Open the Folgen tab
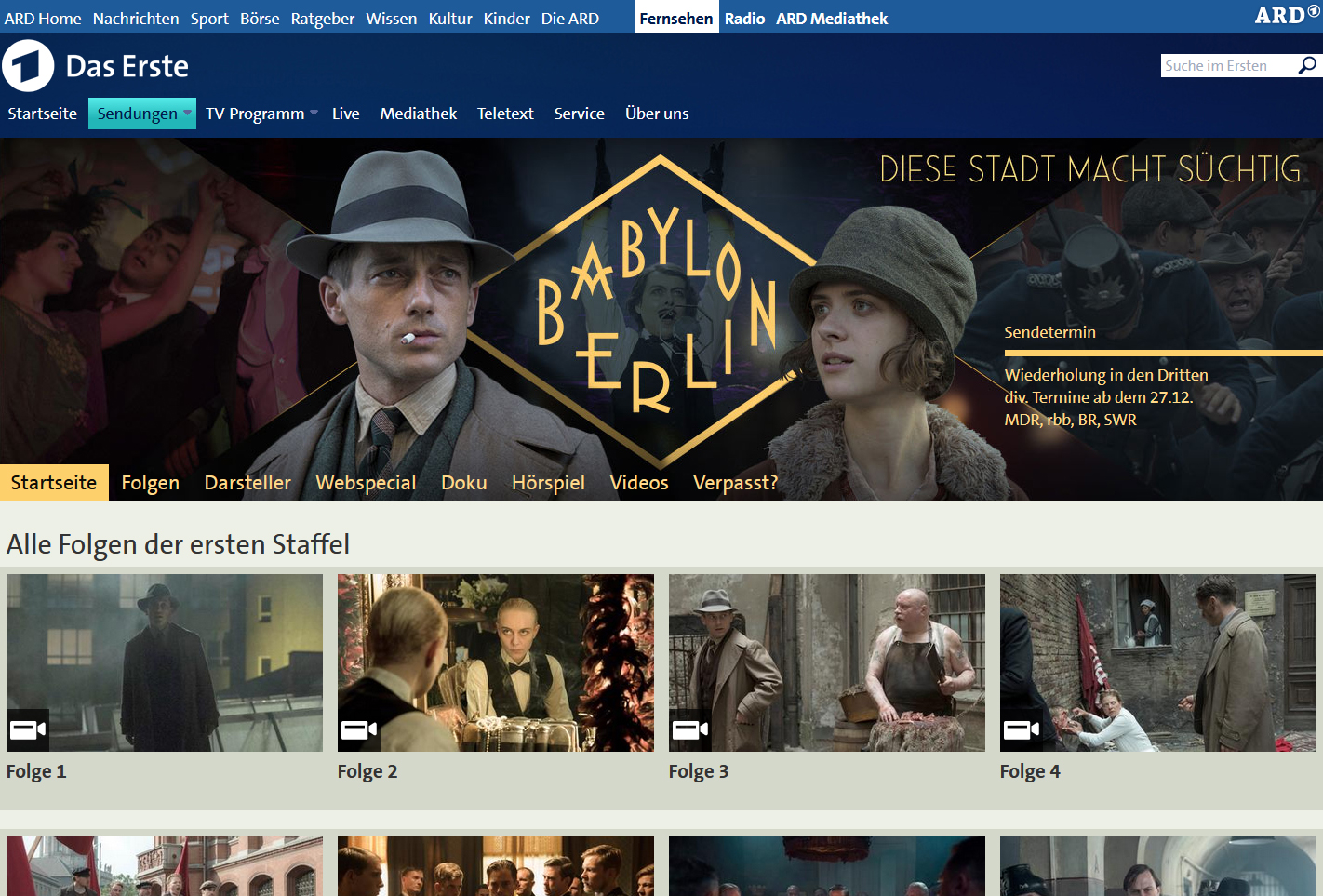1323x896 pixels. pyautogui.click(x=150, y=483)
